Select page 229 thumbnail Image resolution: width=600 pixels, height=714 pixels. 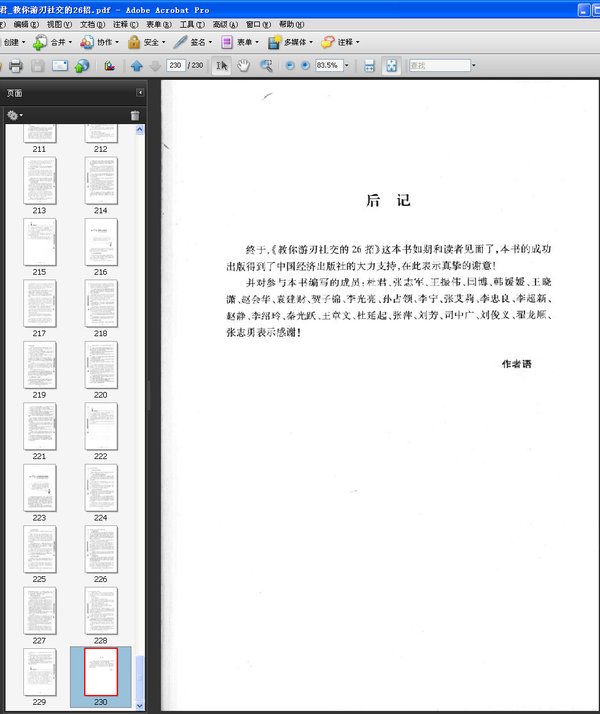click(40, 673)
